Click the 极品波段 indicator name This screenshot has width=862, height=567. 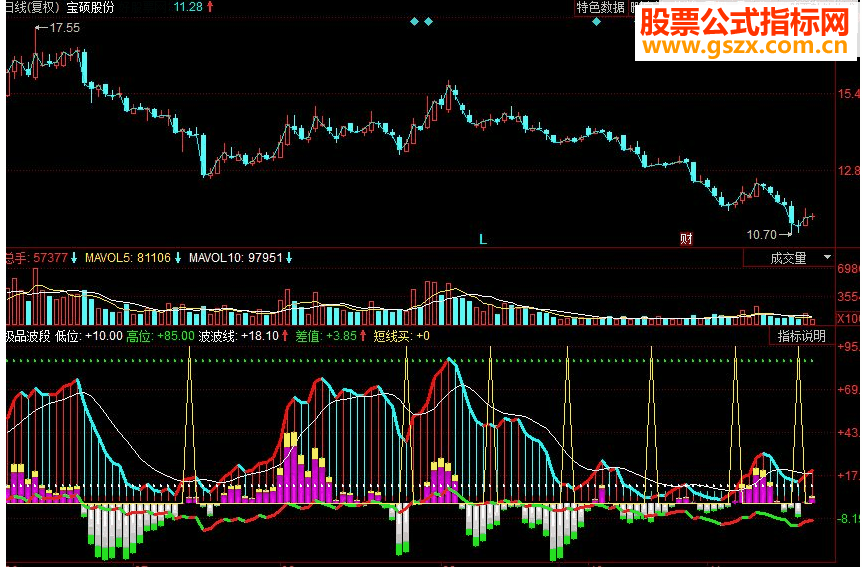click(x=28, y=336)
